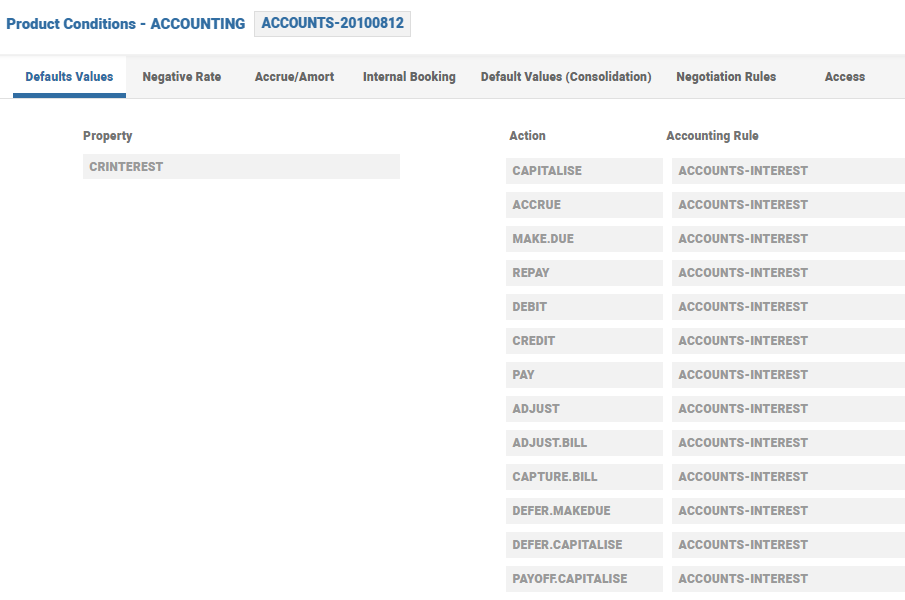This screenshot has width=905, height=600.
Task: Click the CRINTEREST property field
Action: (x=241, y=167)
